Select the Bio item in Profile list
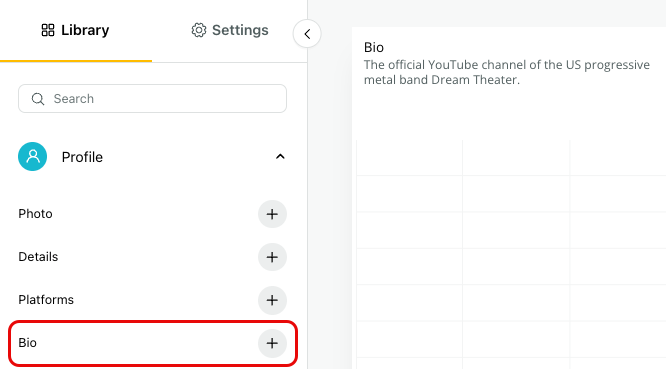The width and height of the screenshot is (666, 369). point(153,343)
